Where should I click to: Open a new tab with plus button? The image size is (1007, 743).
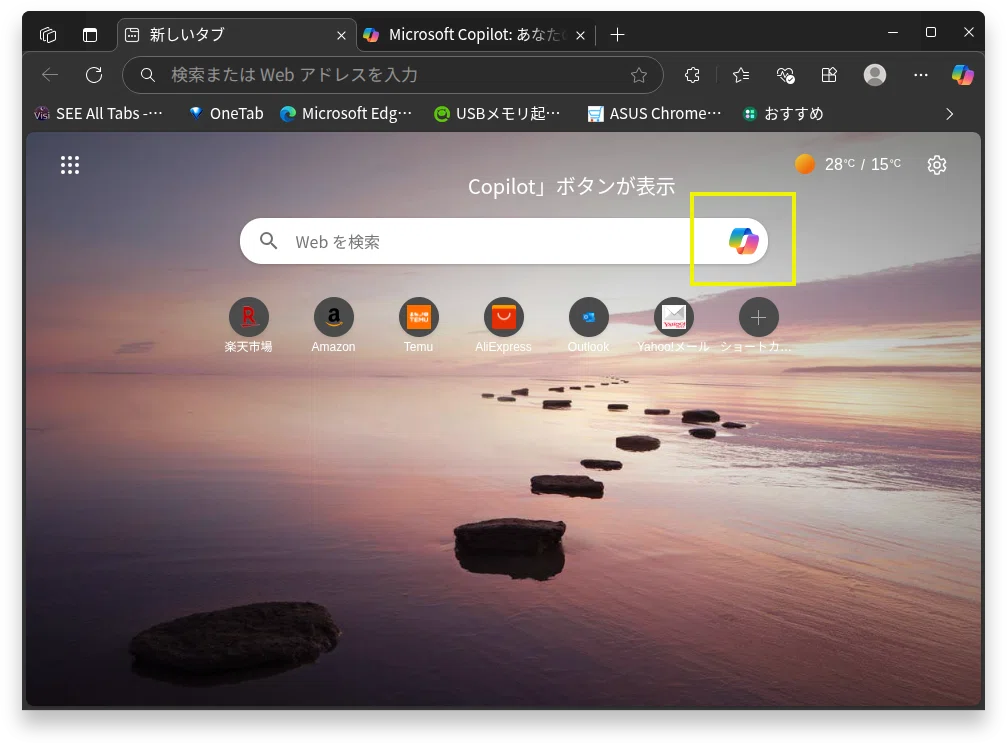tap(617, 35)
